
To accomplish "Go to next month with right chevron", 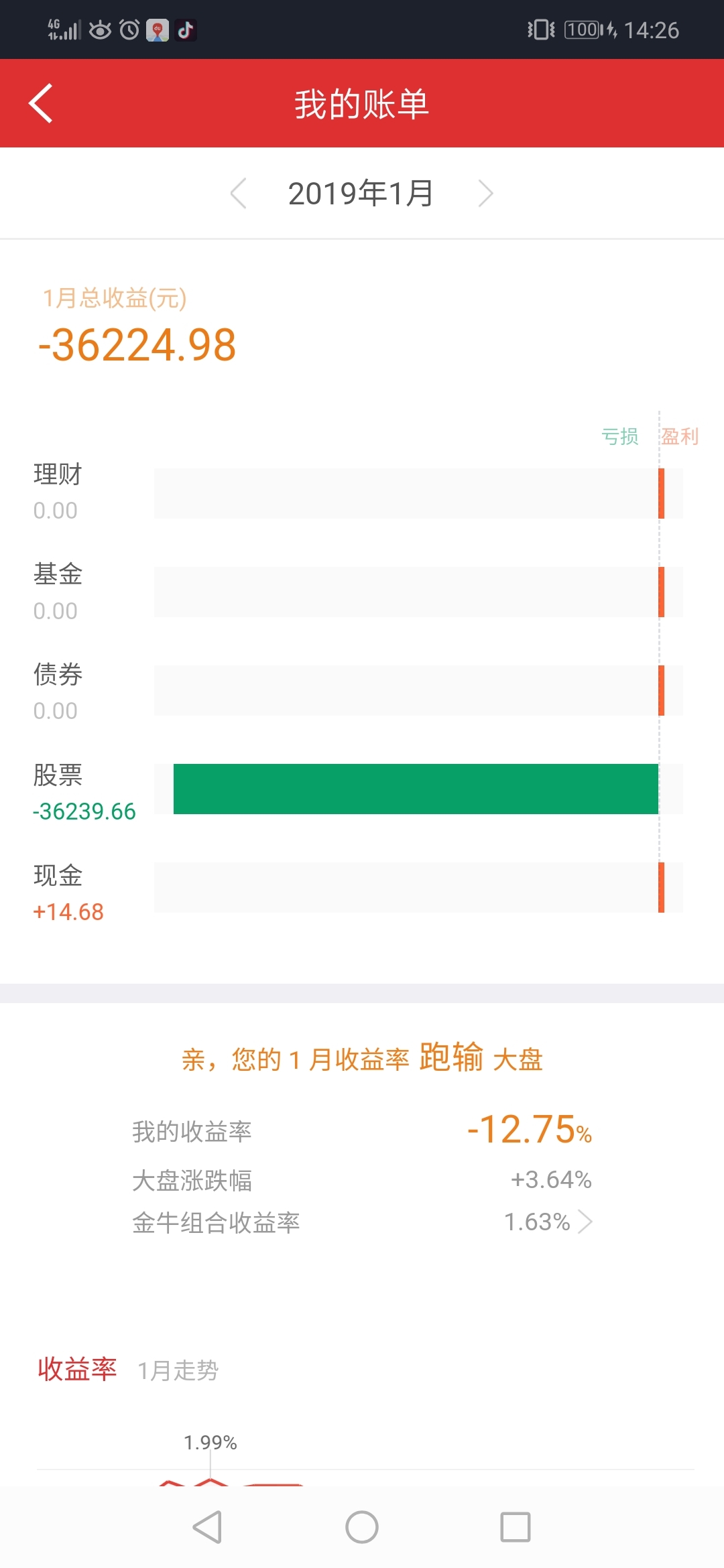I will pos(486,194).
